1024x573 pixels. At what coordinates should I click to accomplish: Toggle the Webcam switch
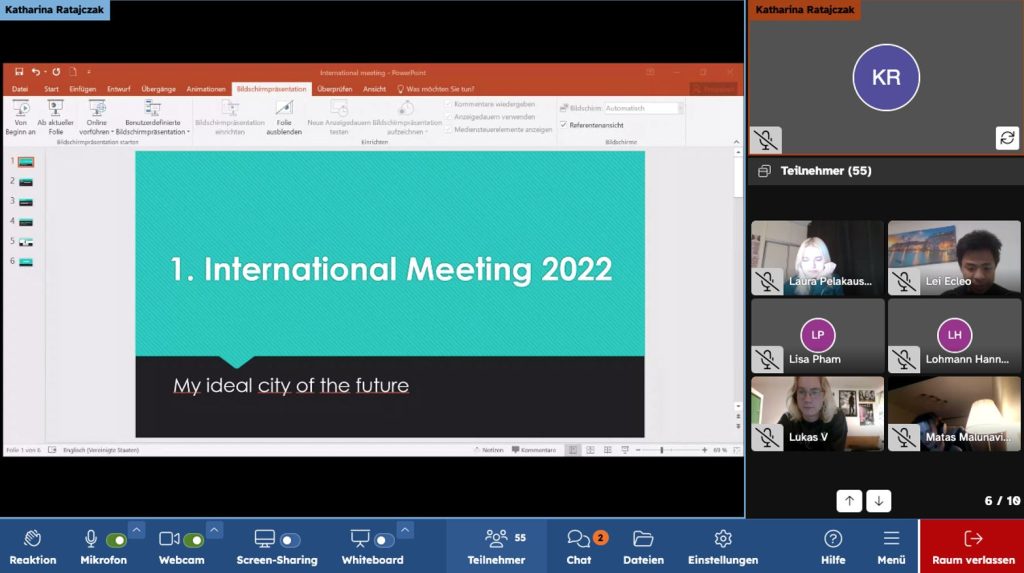tap(194, 540)
